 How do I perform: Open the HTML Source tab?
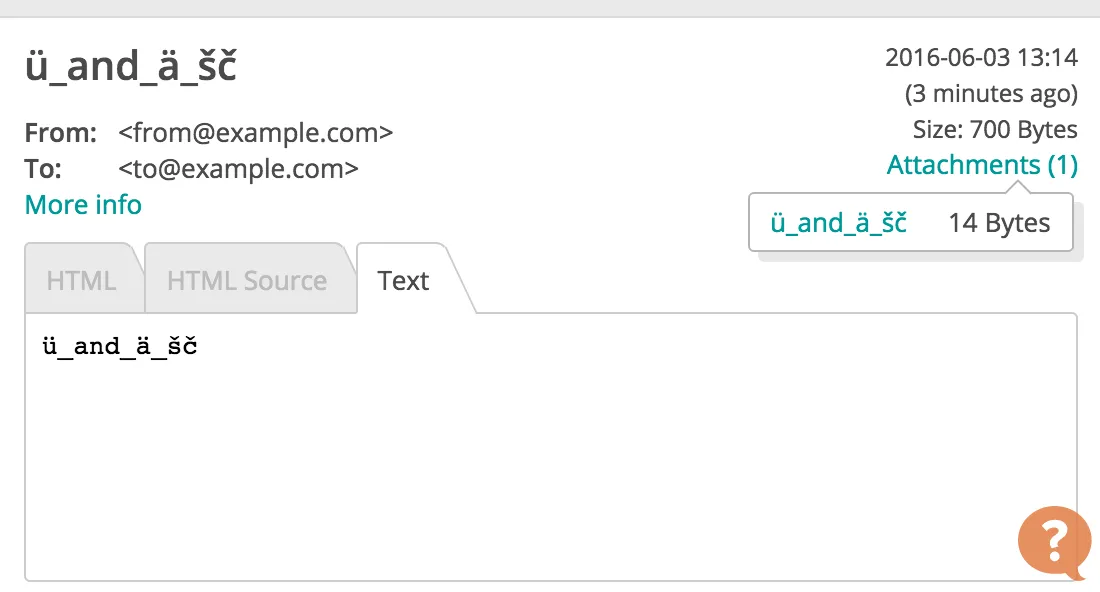(247, 281)
